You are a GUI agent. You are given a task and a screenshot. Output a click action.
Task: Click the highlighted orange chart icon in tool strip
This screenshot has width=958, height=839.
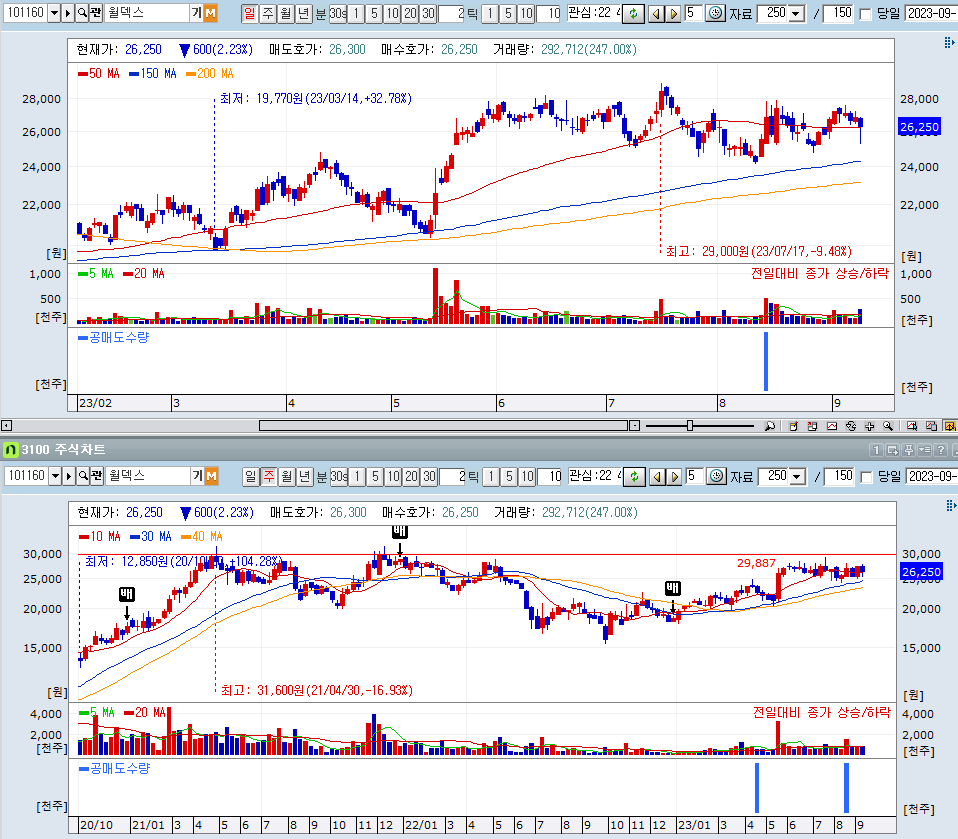950,426
